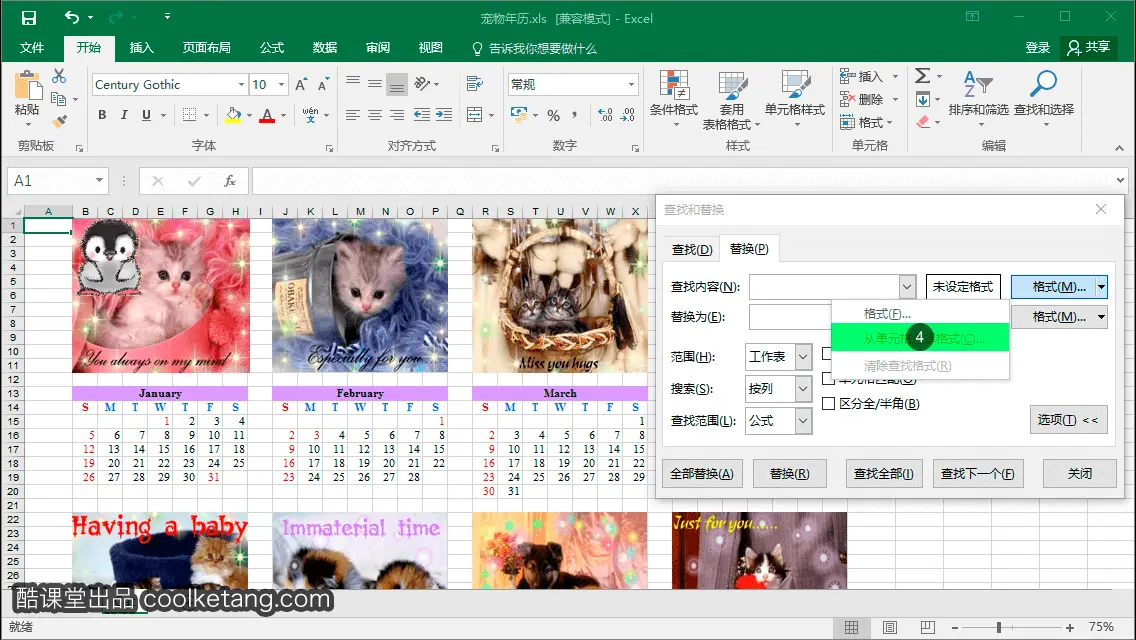Click the formula bar input area
The width and height of the screenshot is (1136, 640).
[x=682, y=180]
